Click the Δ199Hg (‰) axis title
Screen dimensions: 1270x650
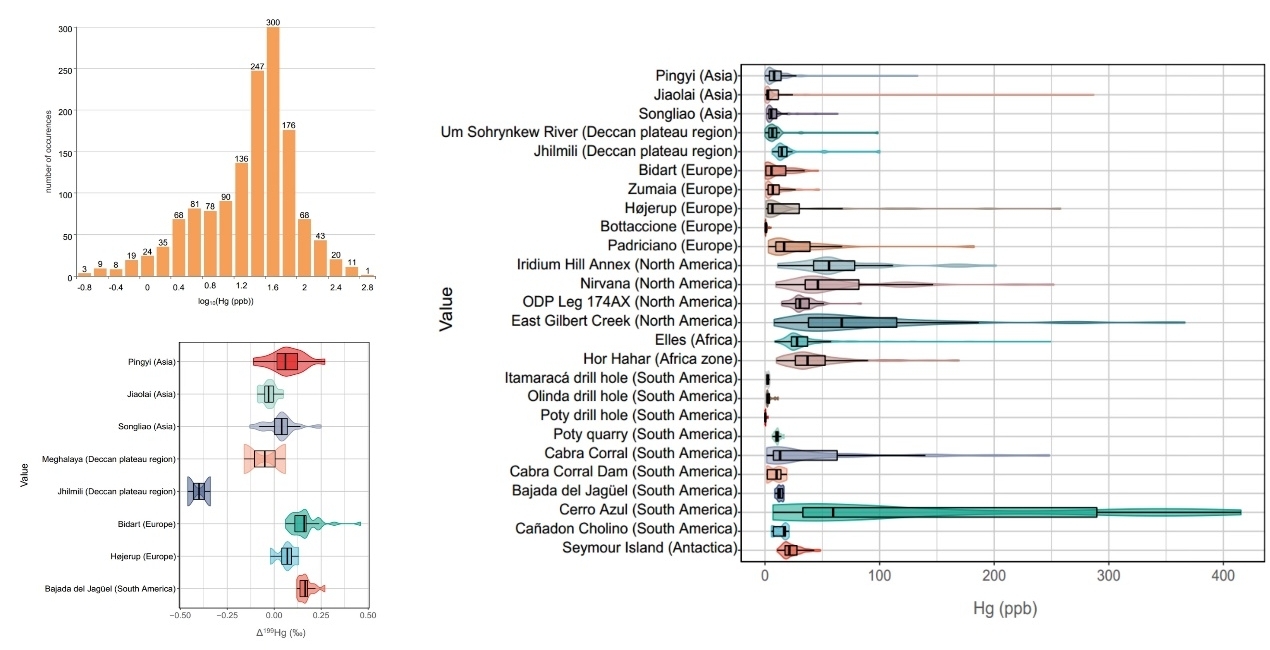tap(274, 633)
